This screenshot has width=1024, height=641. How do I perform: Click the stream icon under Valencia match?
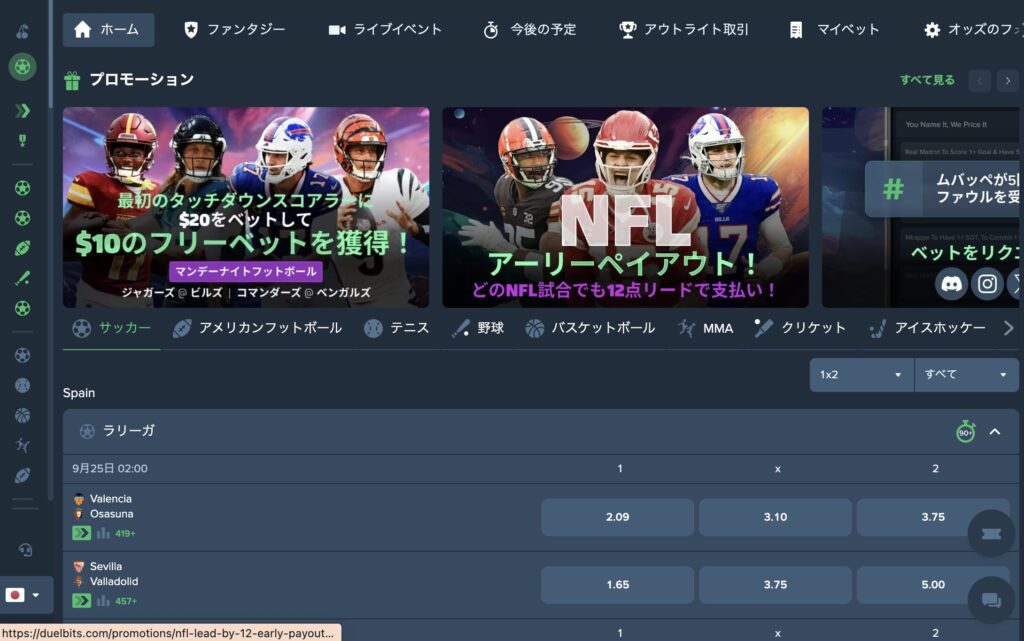(82, 533)
